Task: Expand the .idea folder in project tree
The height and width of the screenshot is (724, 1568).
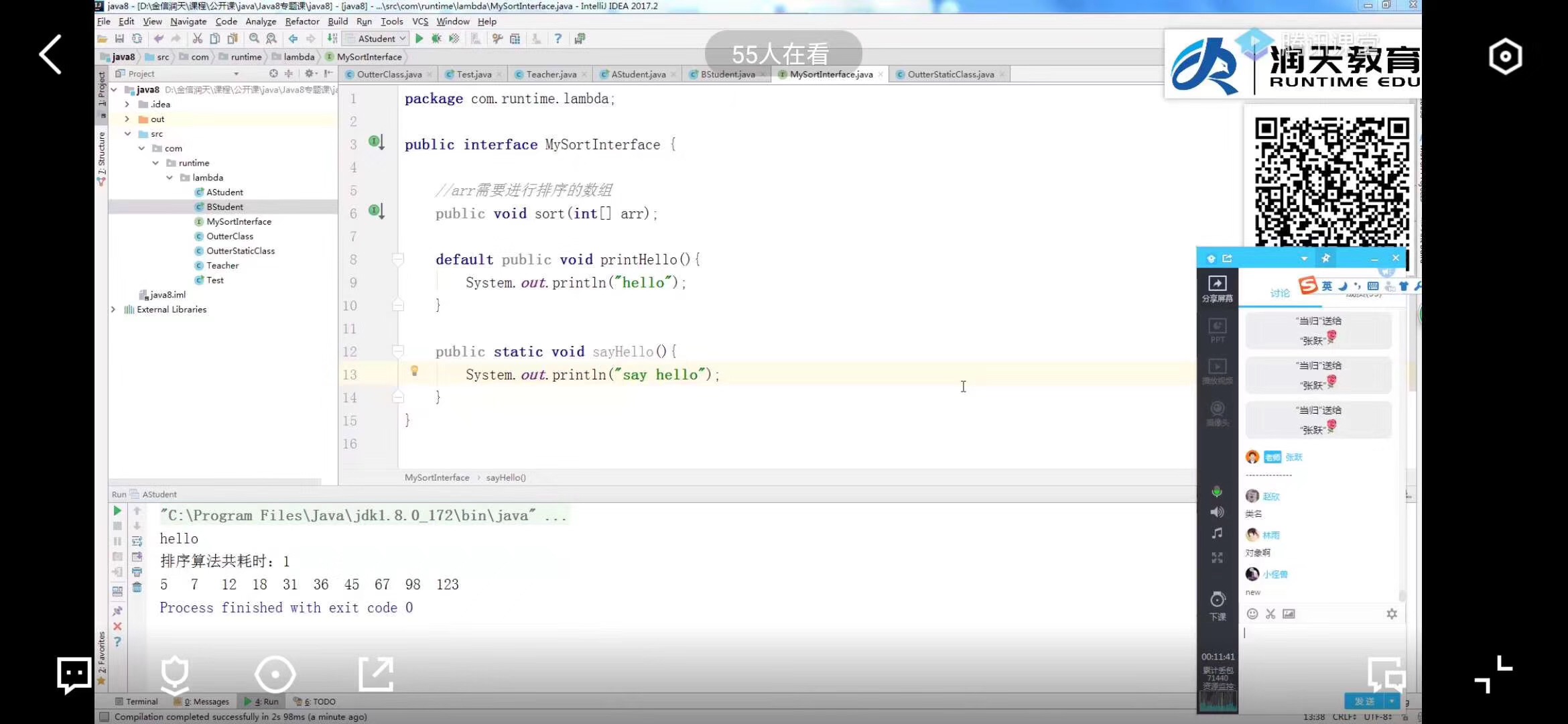Action: tap(127, 105)
